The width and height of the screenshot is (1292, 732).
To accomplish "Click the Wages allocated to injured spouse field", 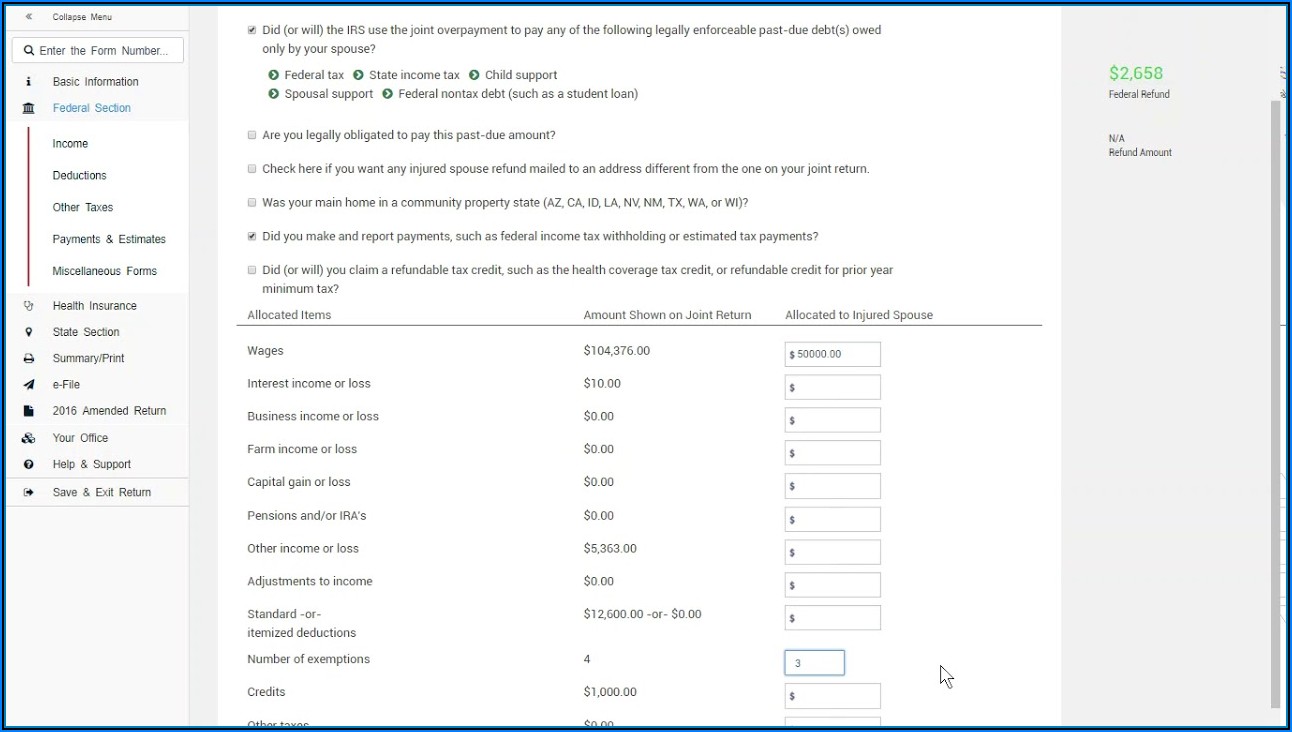I will pyautogui.click(x=834, y=354).
